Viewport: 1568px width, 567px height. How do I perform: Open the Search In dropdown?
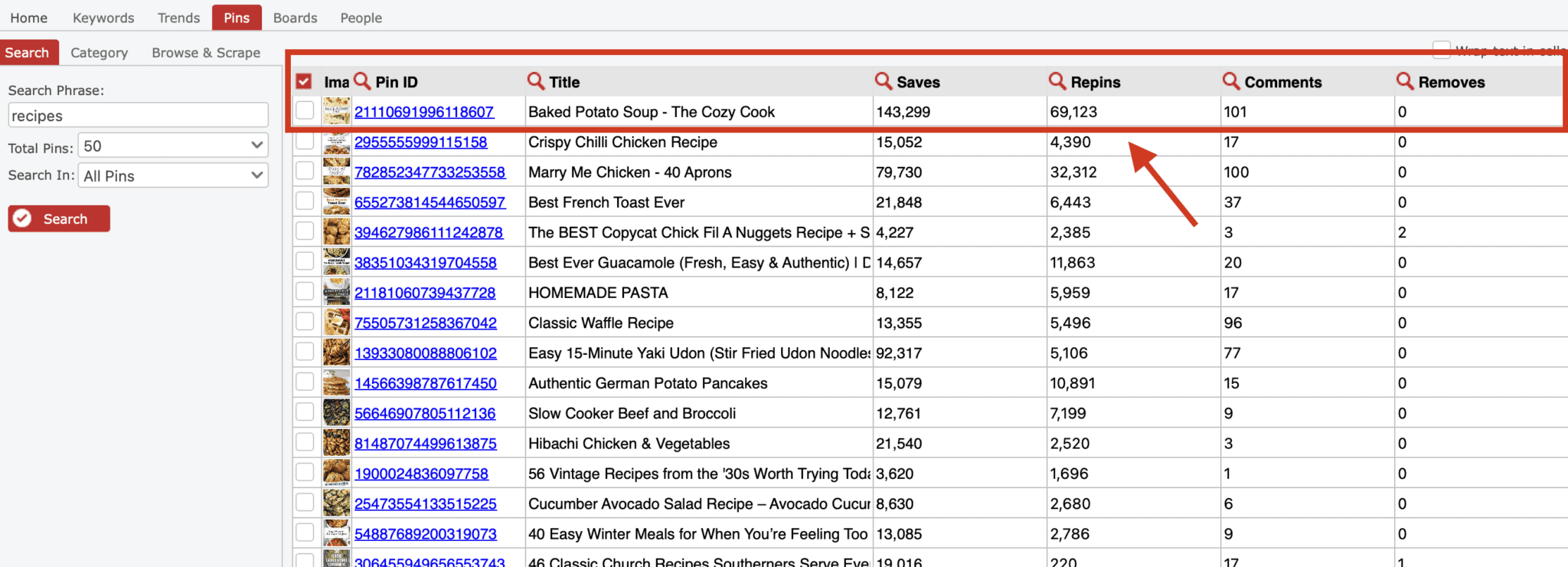click(173, 175)
